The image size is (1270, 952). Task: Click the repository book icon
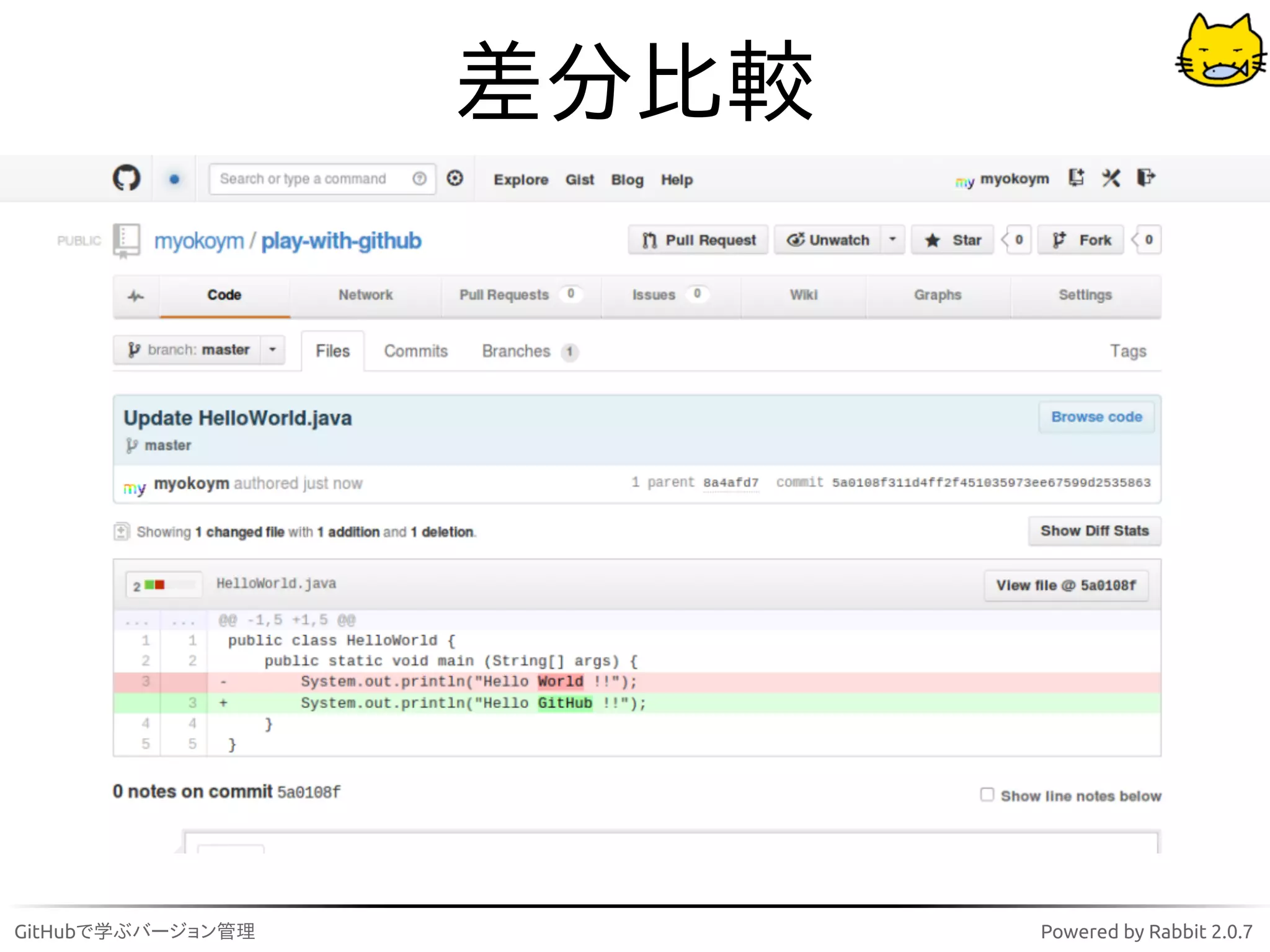pos(127,240)
